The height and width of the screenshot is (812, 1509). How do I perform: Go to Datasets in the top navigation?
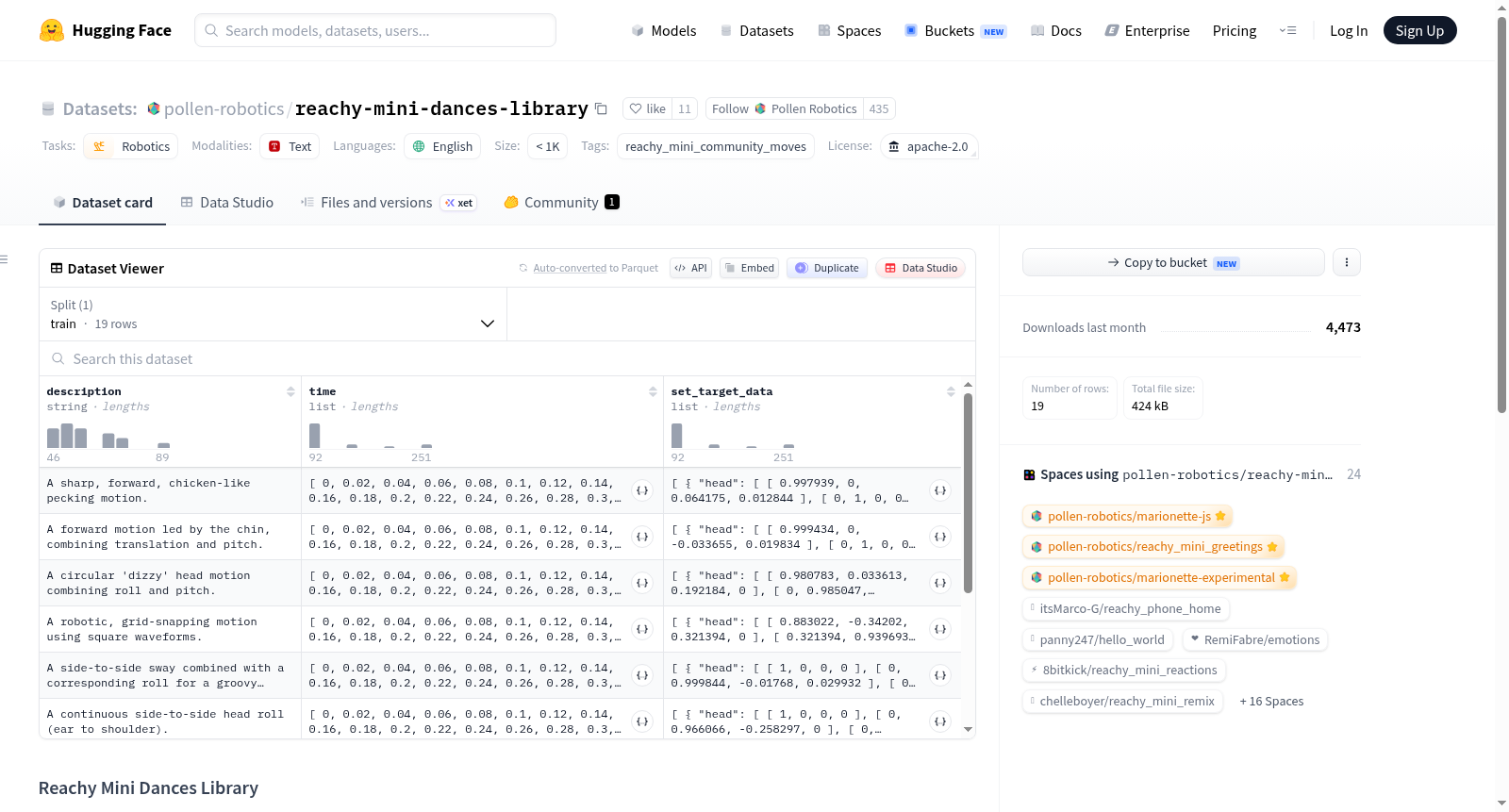click(757, 30)
